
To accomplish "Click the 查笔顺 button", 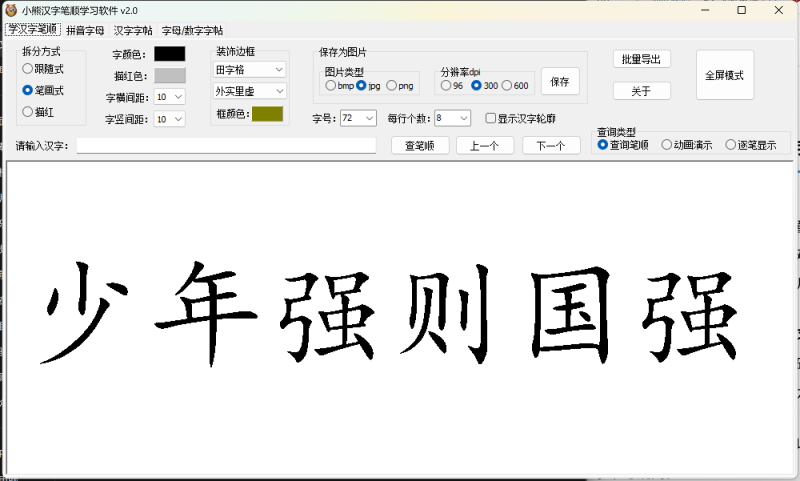I will (420, 145).
